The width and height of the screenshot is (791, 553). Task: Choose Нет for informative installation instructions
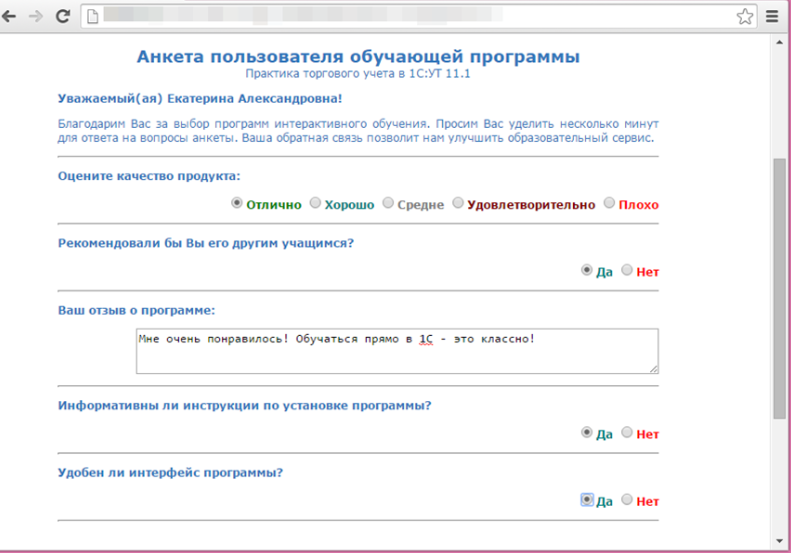tap(627, 432)
